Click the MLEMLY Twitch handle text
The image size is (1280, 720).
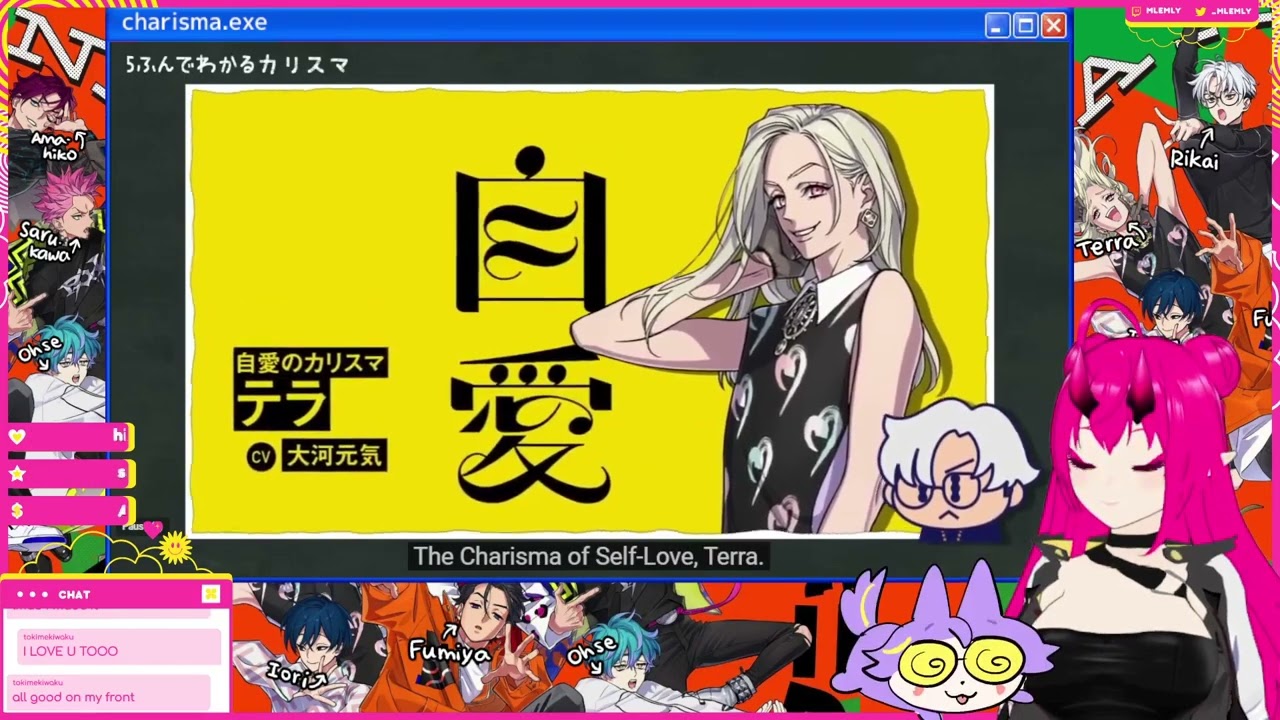click(1164, 11)
